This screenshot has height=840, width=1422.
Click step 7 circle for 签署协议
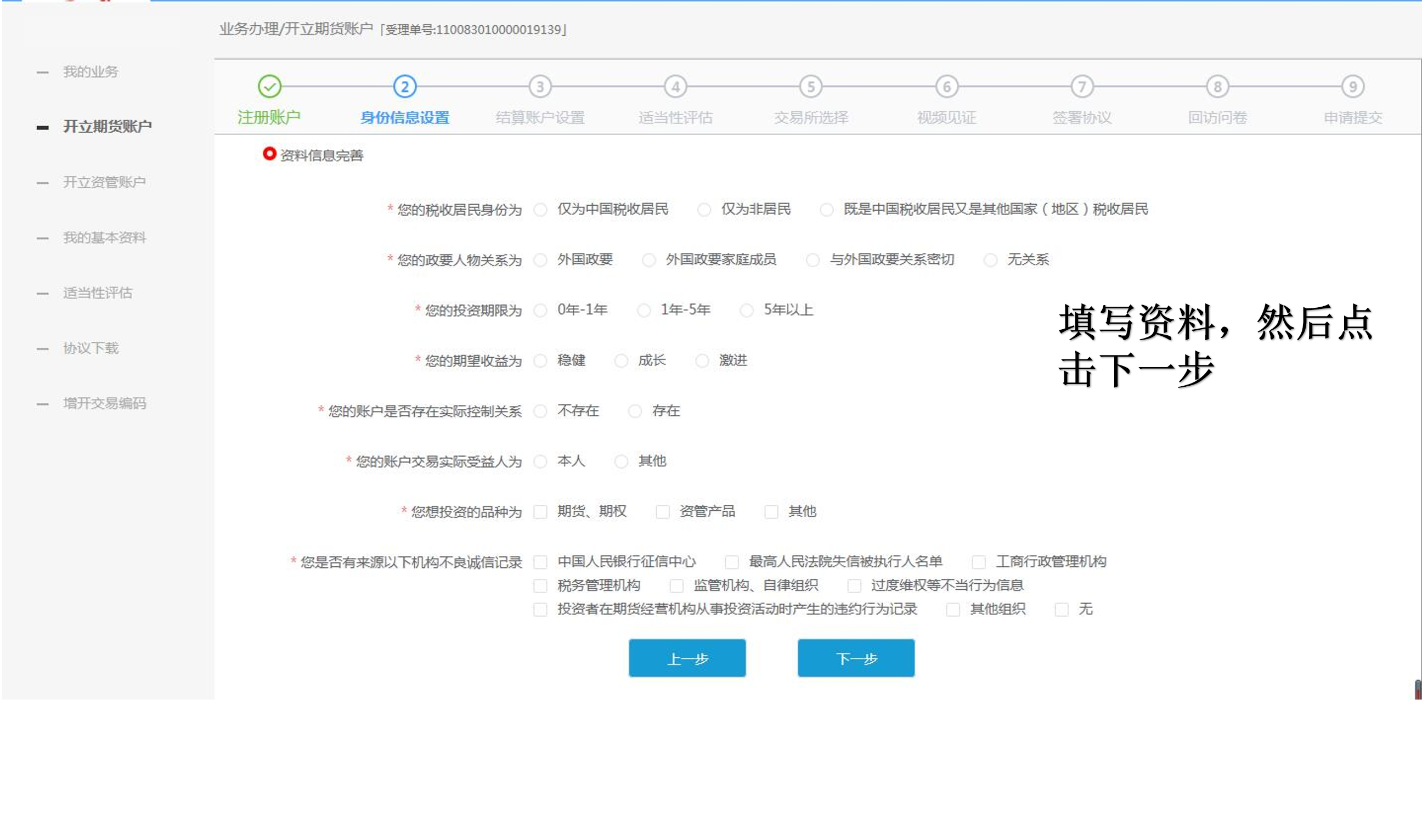tap(1082, 87)
